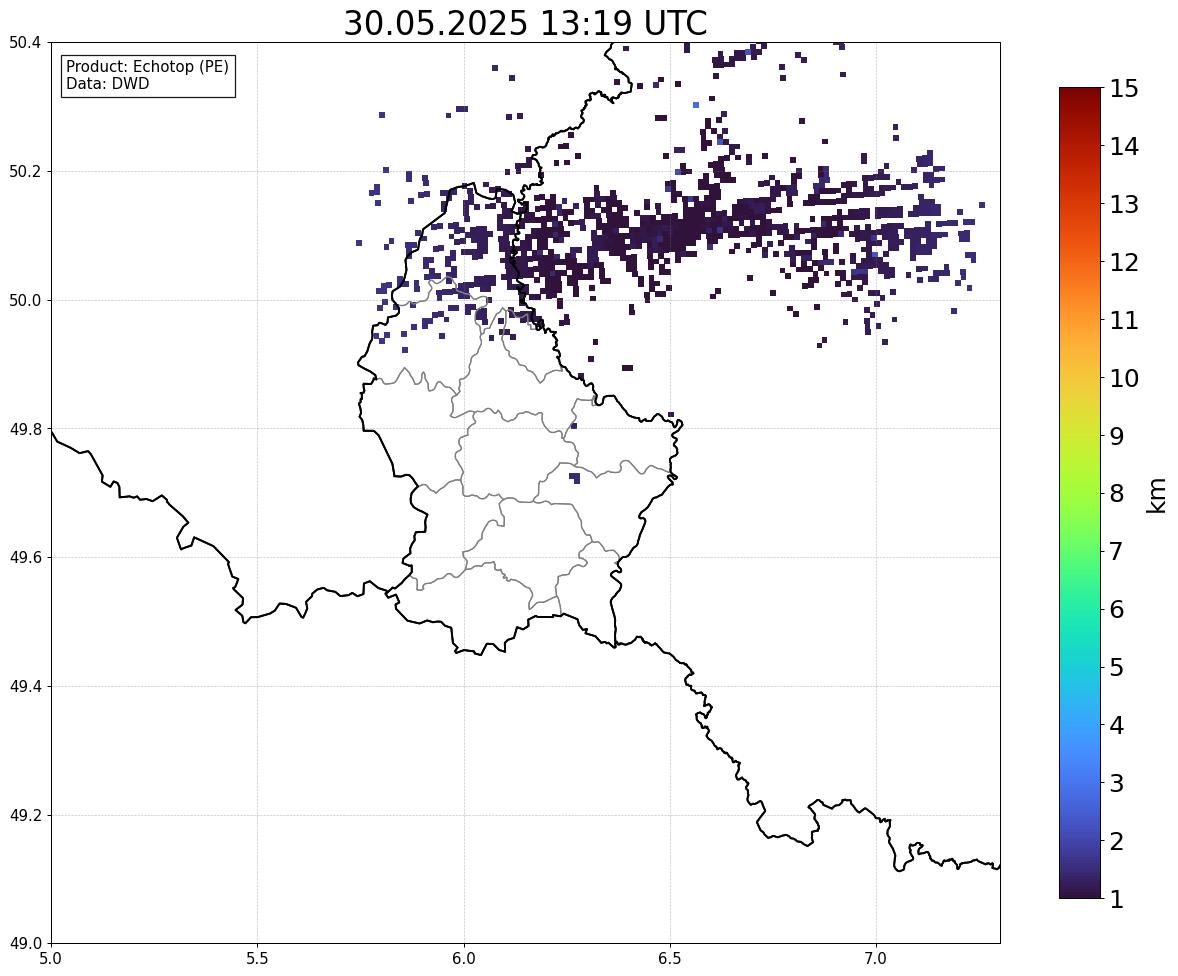1178x976 pixels.
Task: Click colorbar tick label 2
Action: click(1116, 841)
